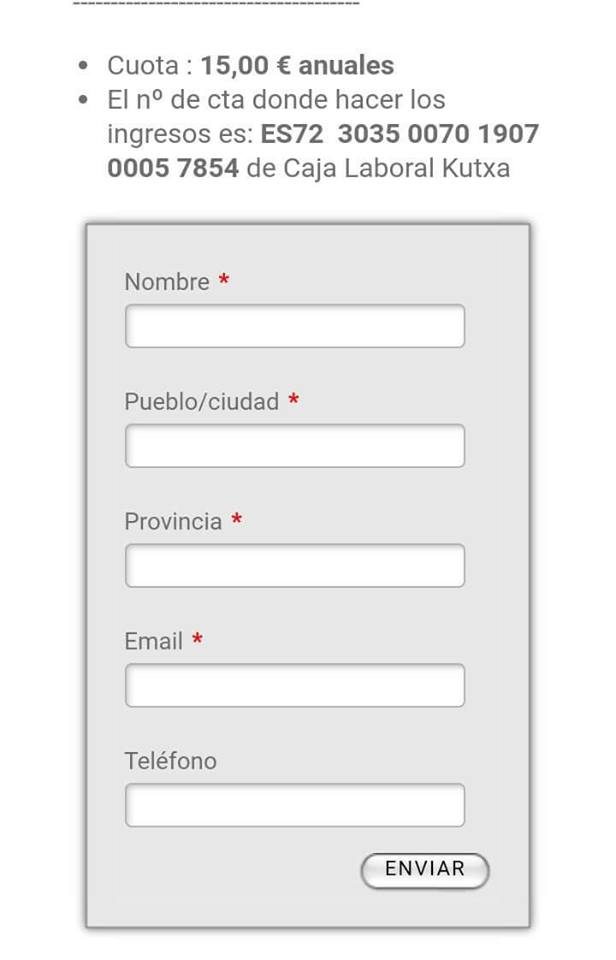
Task: Click red asterisk beside Nombre
Action: 224,280
